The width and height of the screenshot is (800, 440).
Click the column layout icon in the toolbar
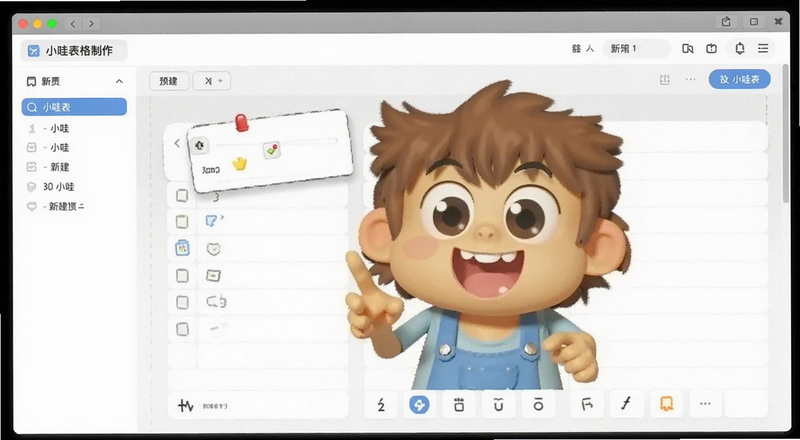point(664,80)
